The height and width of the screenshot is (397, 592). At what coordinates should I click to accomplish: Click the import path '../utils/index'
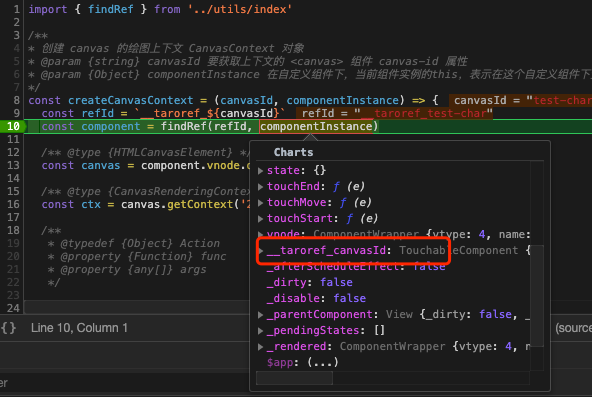coord(240,9)
